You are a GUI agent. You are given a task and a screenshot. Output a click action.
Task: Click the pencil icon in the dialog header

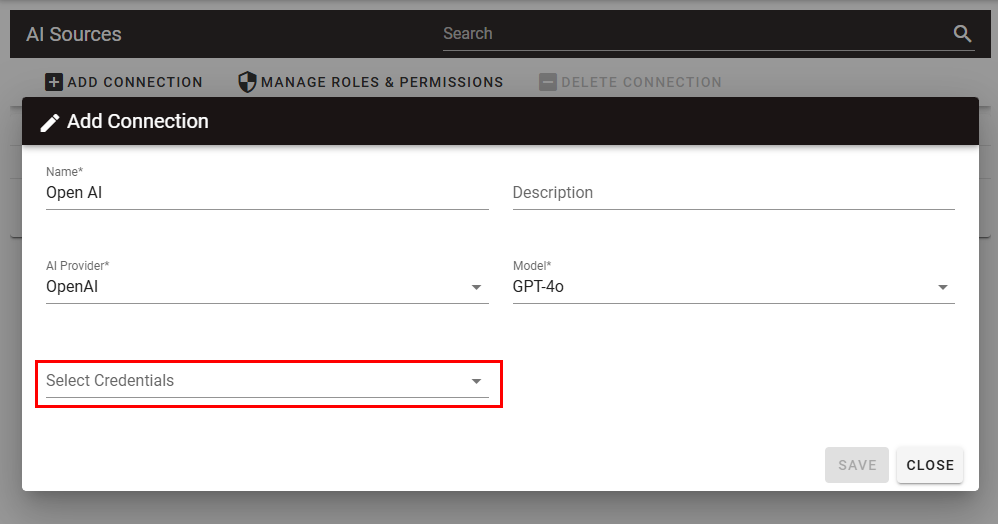[x=50, y=122]
